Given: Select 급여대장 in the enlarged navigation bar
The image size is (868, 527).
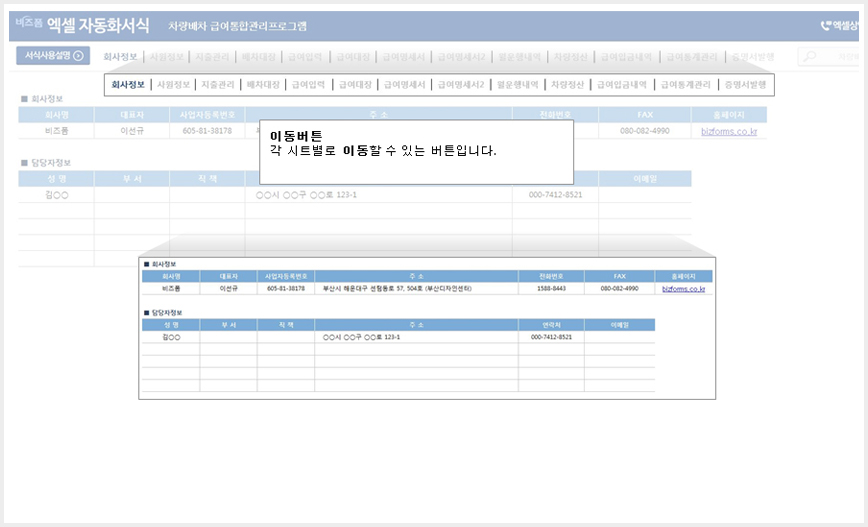Looking at the screenshot, I should coord(355,85).
